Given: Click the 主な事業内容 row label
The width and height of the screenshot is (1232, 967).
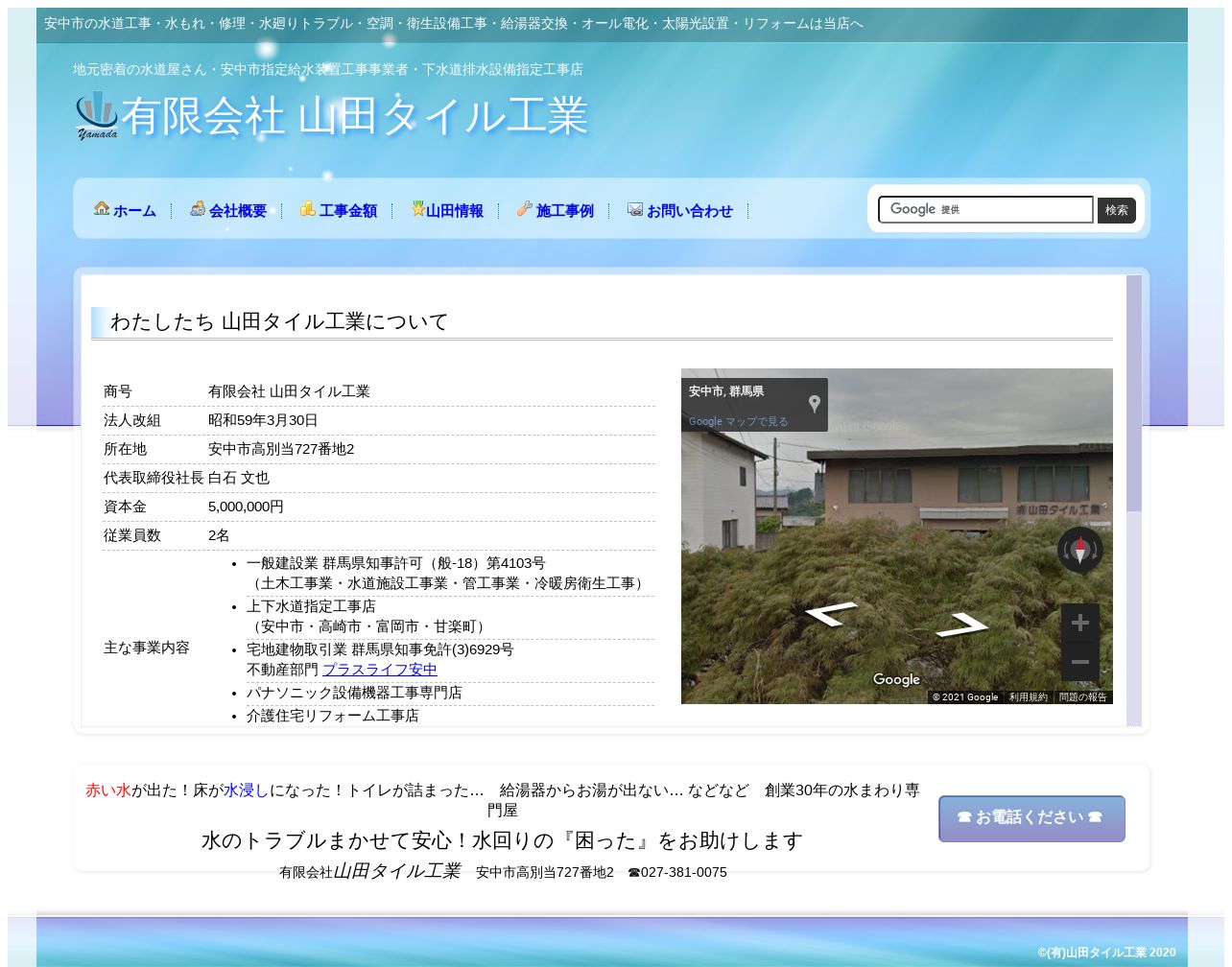Looking at the screenshot, I should [147, 648].
